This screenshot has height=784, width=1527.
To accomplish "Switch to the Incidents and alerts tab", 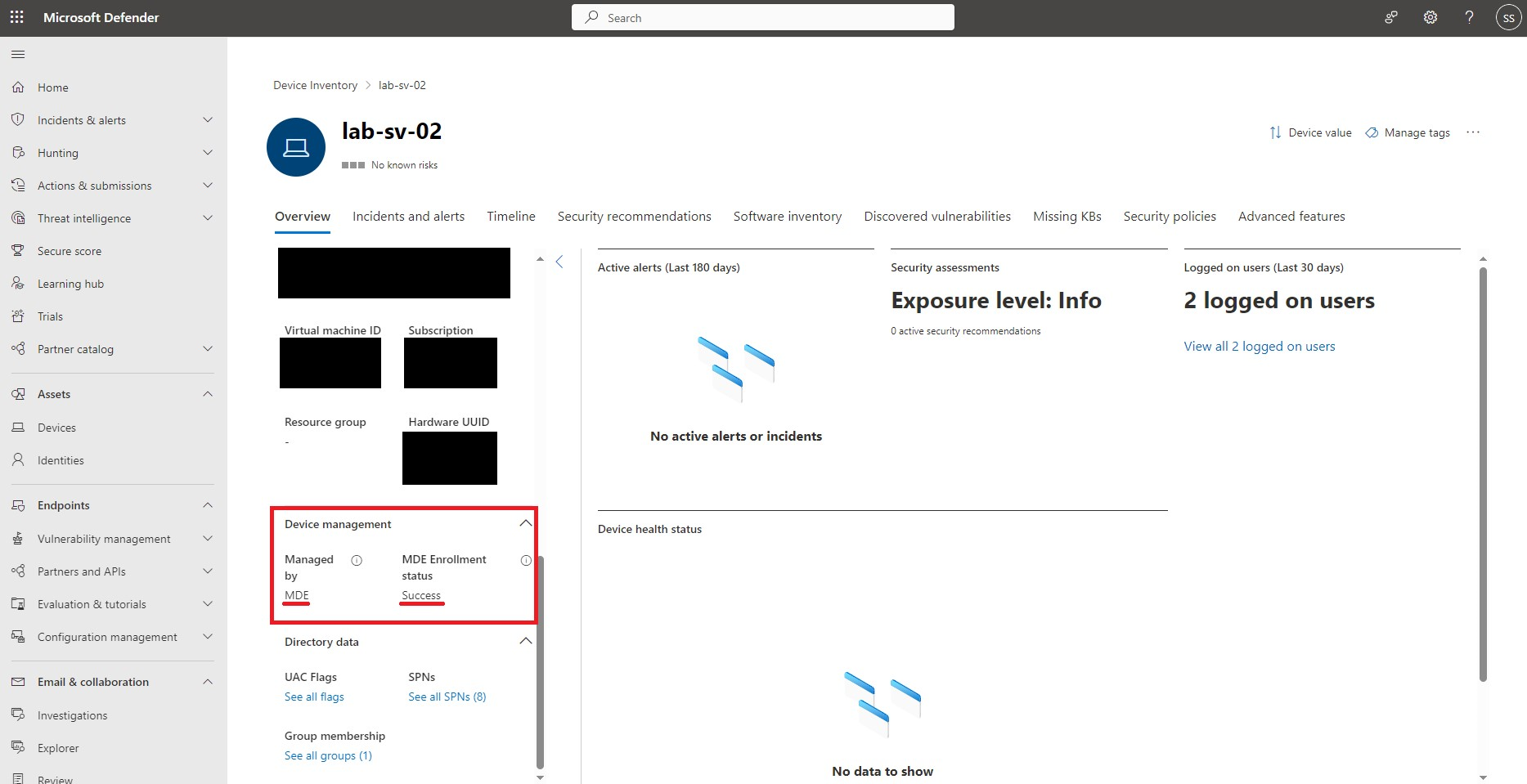I will tap(408, 217).
